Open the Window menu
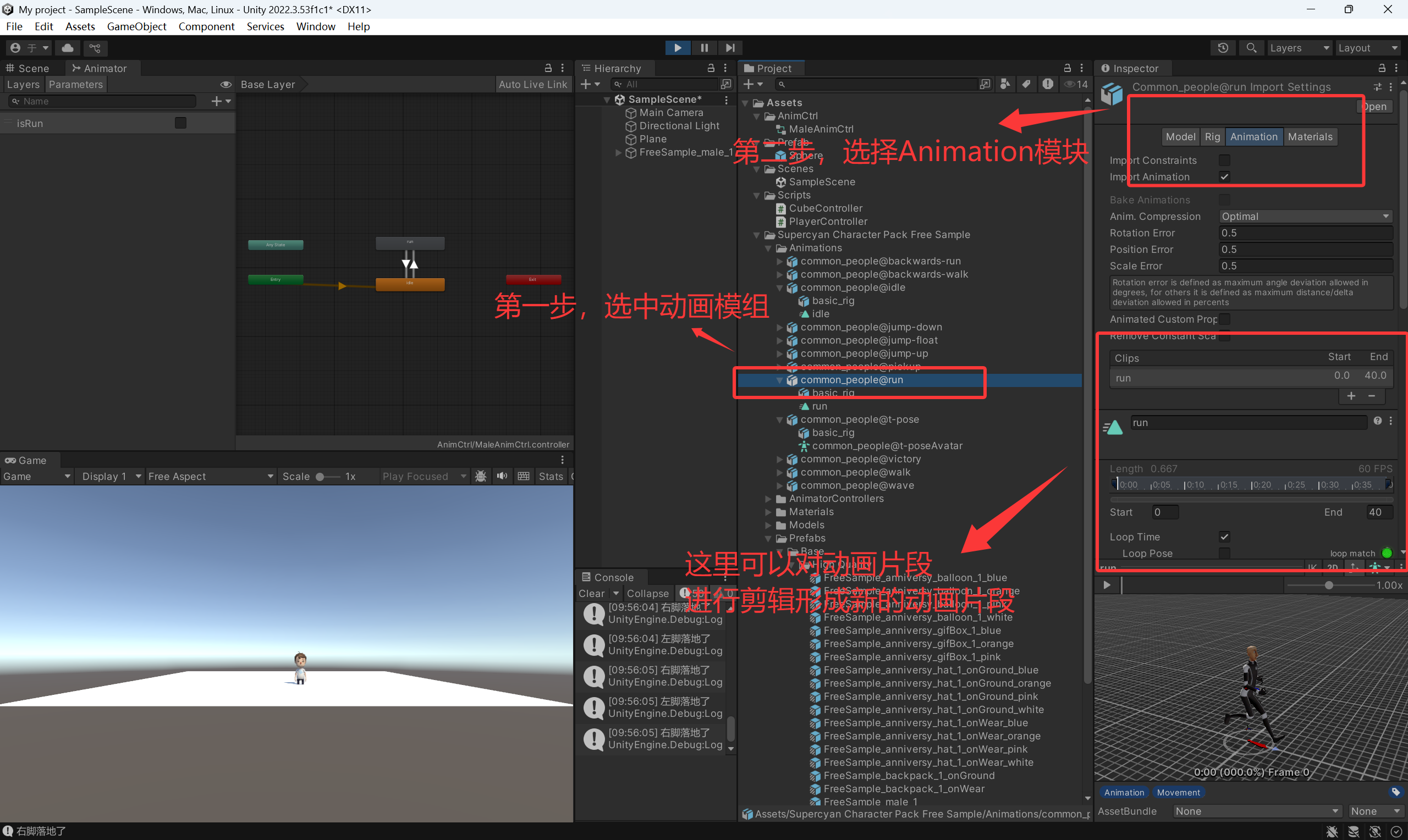 click(315, 26)
